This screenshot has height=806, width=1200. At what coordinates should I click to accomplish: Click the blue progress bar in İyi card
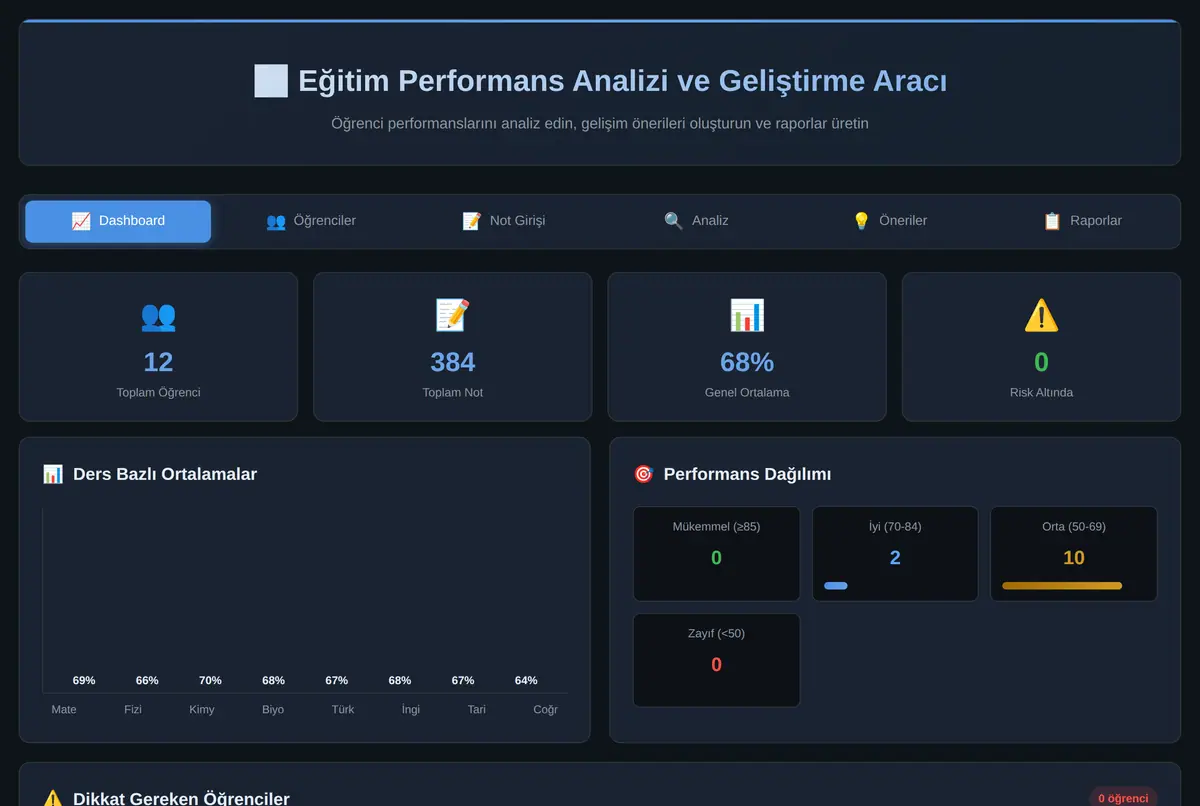[x=836, y=586]
